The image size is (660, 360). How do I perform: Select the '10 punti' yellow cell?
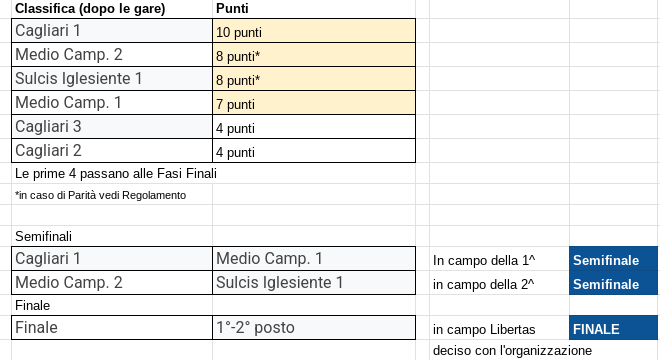(x=314, y=31)
